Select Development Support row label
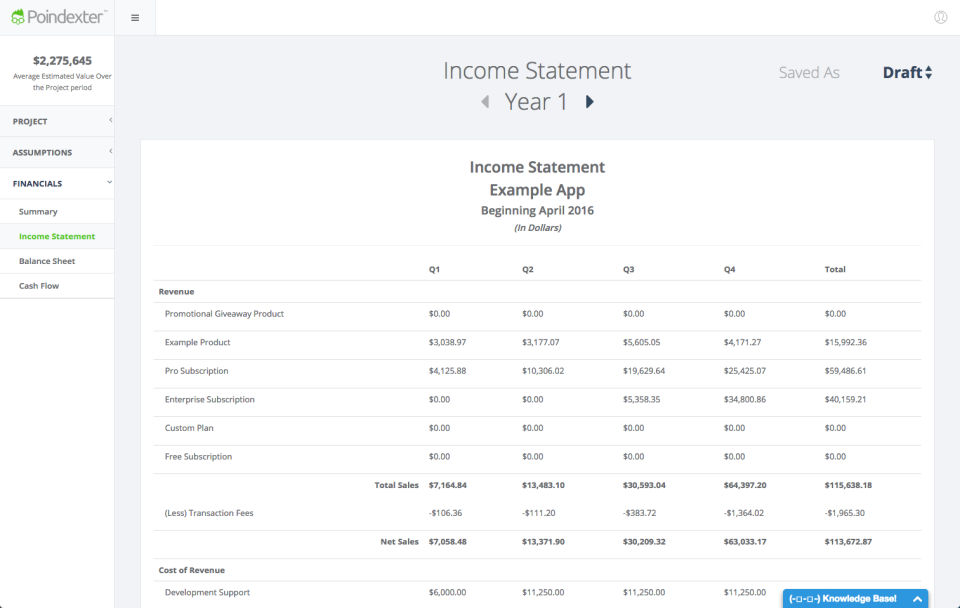The height and width of the screenshot is (608, 960). [x=207, y=593]
